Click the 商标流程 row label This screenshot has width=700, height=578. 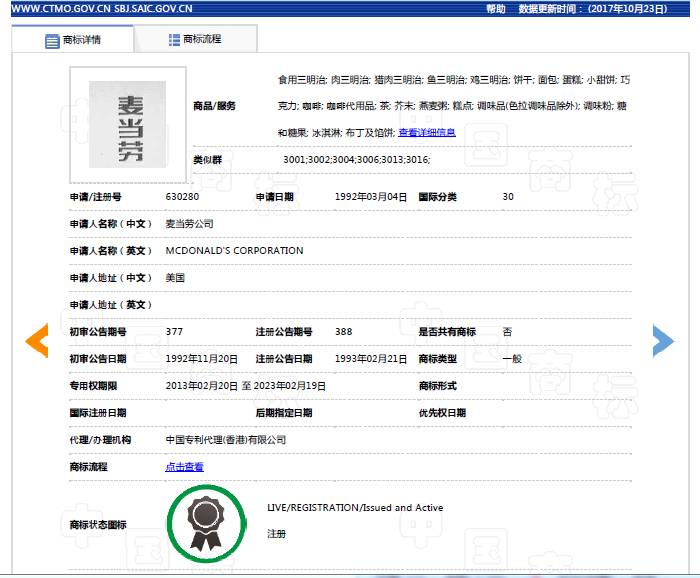tap(88, 467)
